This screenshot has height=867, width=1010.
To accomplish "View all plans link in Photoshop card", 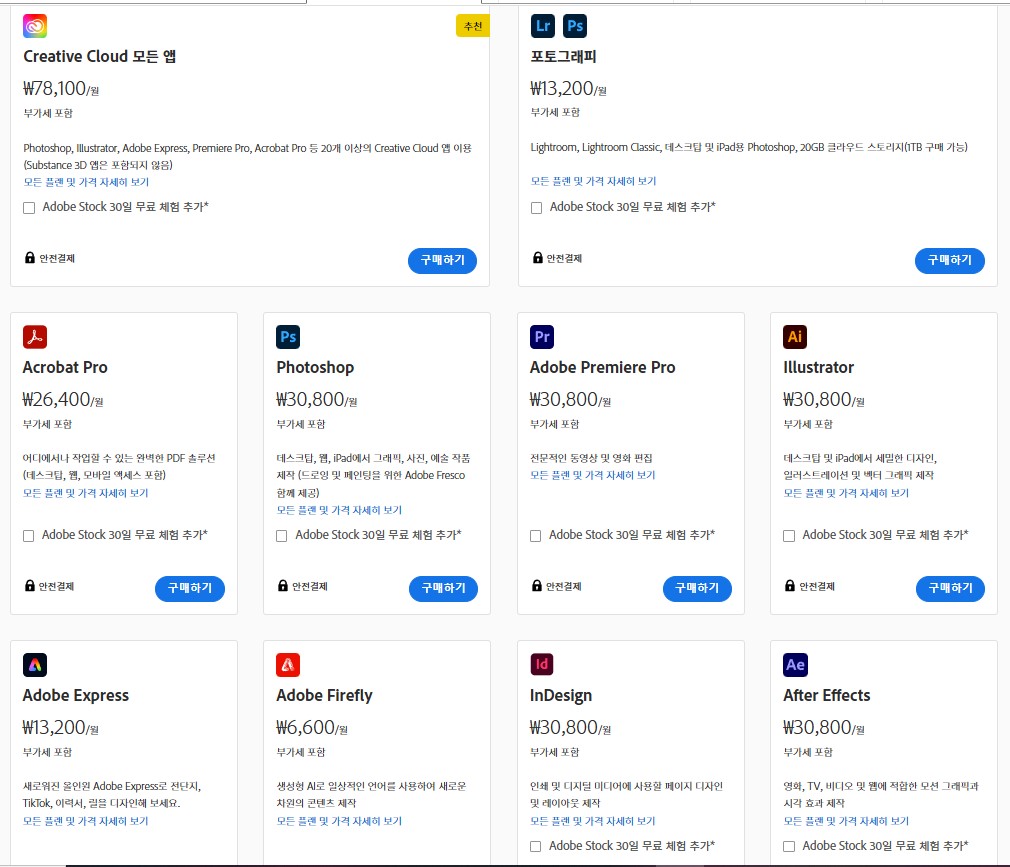I will (x=339, y=510).
